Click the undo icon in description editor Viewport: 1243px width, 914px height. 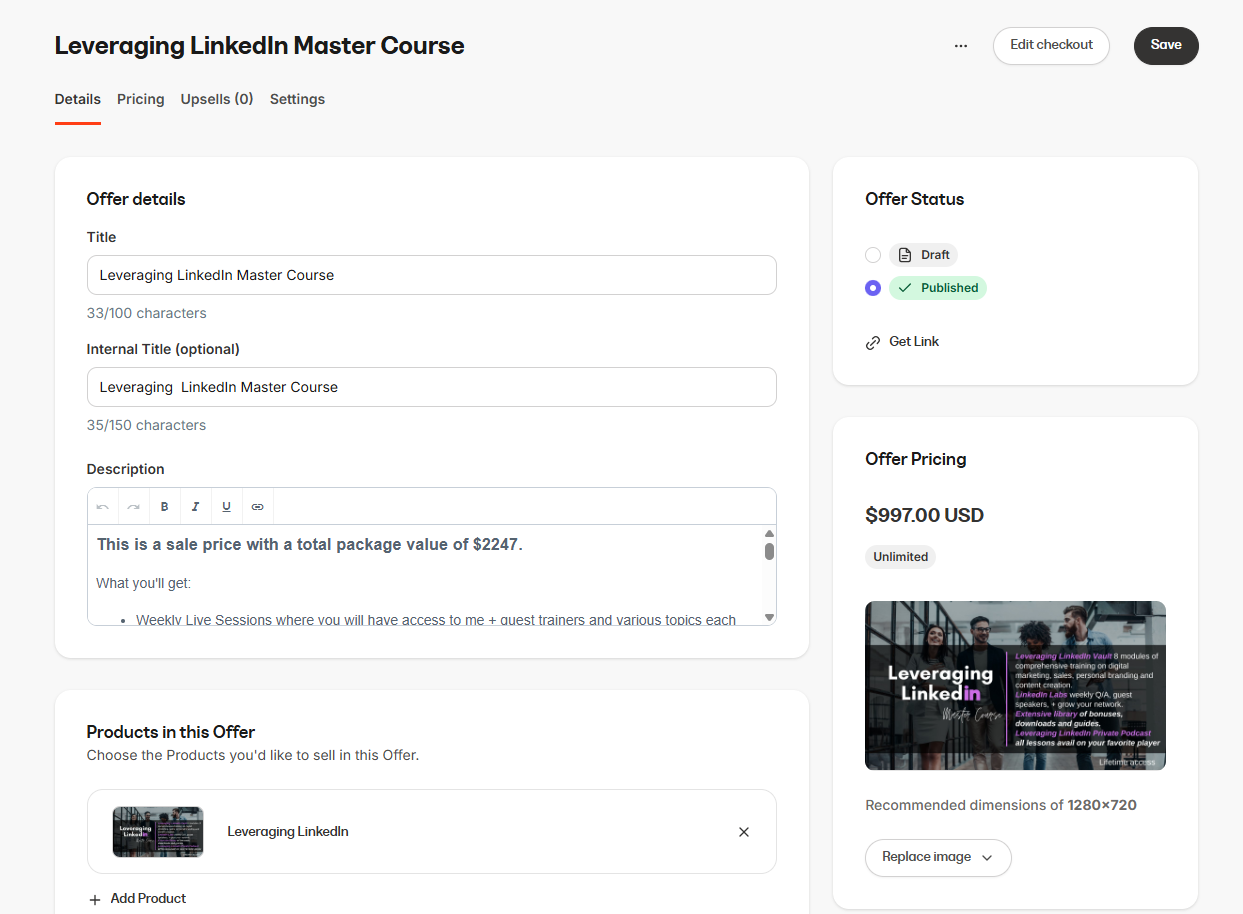point(103,507)
